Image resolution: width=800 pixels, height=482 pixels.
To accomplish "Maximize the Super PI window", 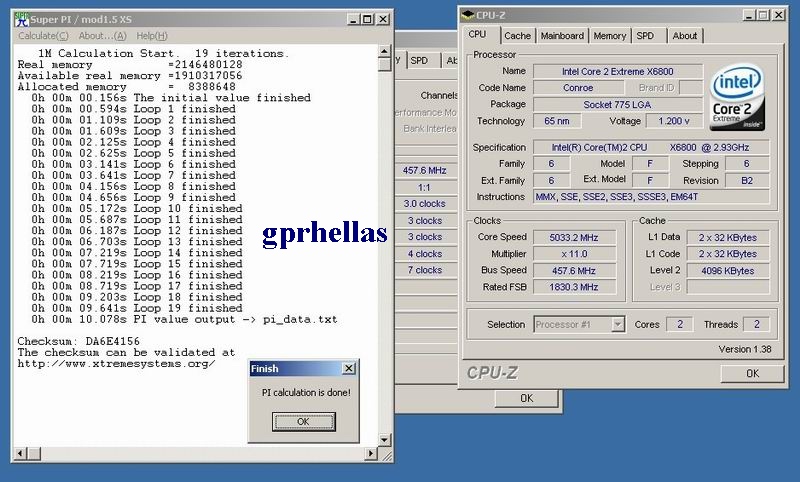I will [x=367, y=19].
